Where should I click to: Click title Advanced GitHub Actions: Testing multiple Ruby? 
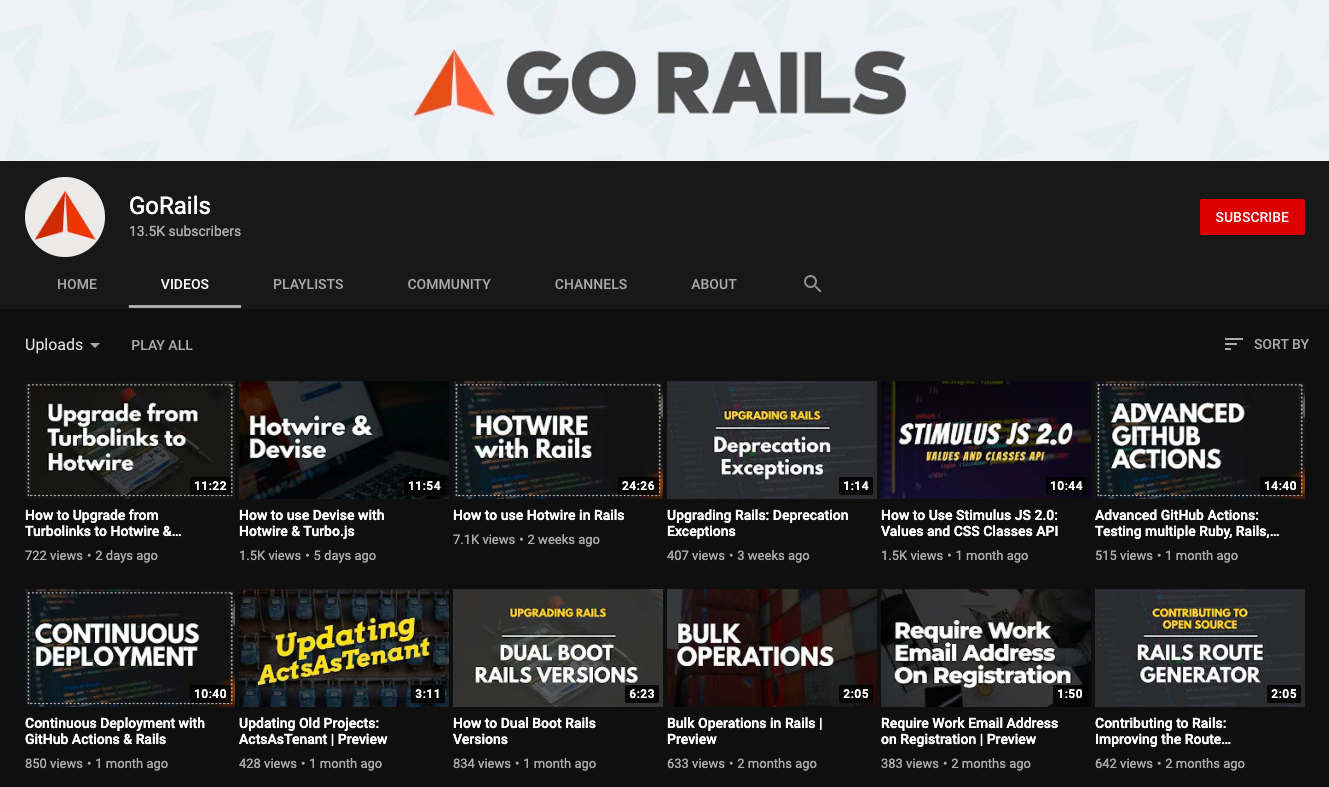click(1187, 523)
